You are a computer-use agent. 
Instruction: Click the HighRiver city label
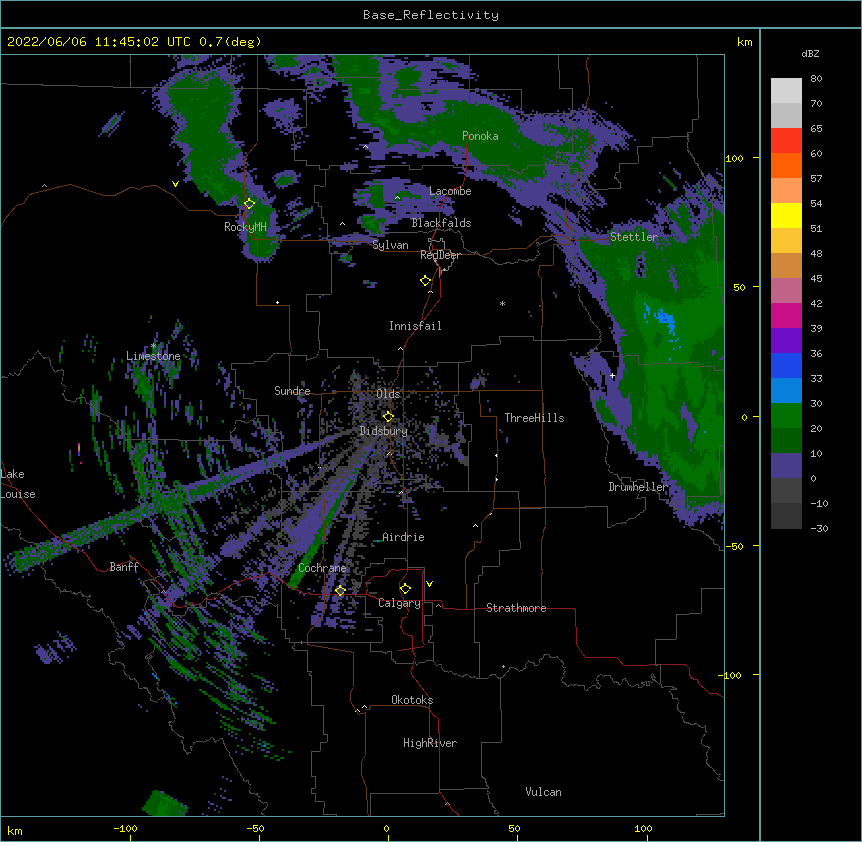pos(430,743)
